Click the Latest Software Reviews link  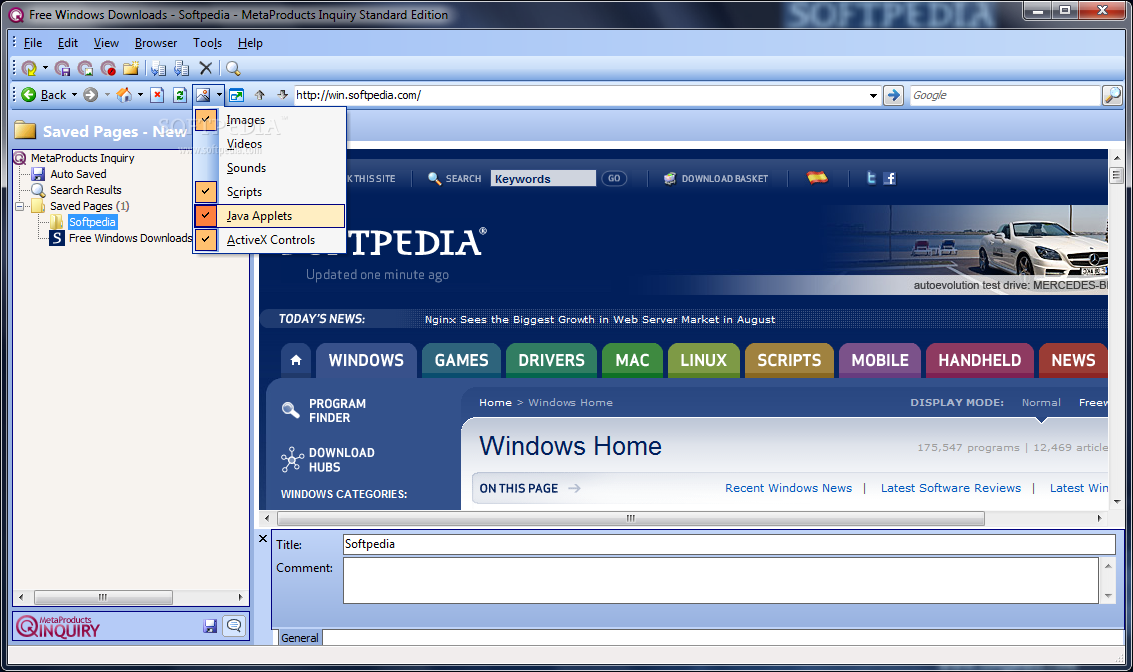pos(951,488)
